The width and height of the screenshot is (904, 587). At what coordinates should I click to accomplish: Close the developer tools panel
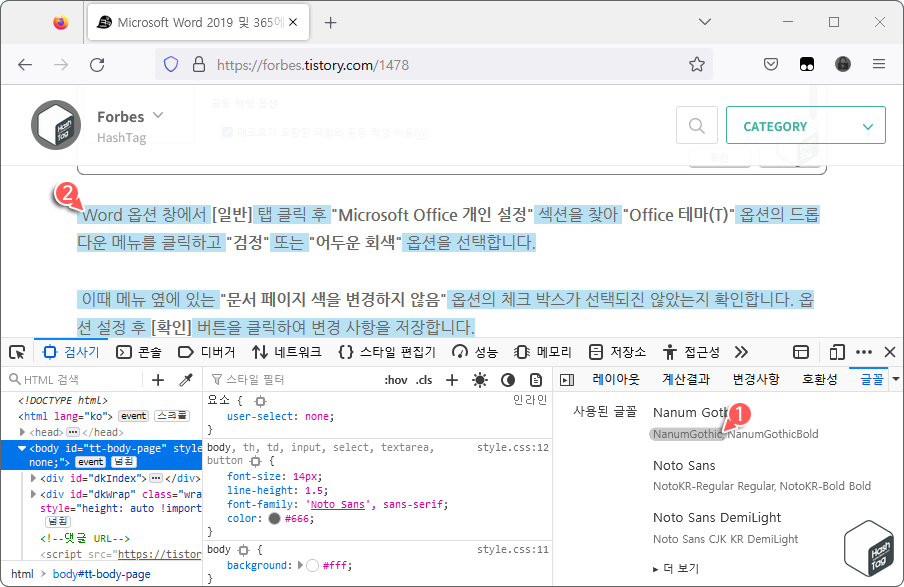890,352
